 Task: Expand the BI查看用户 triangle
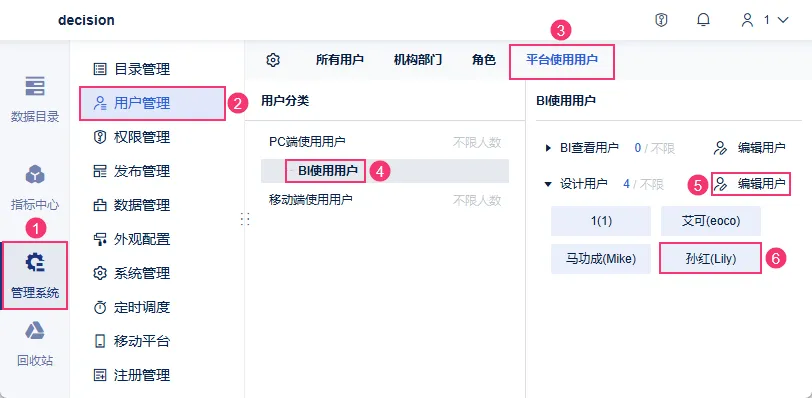point(548,149)
